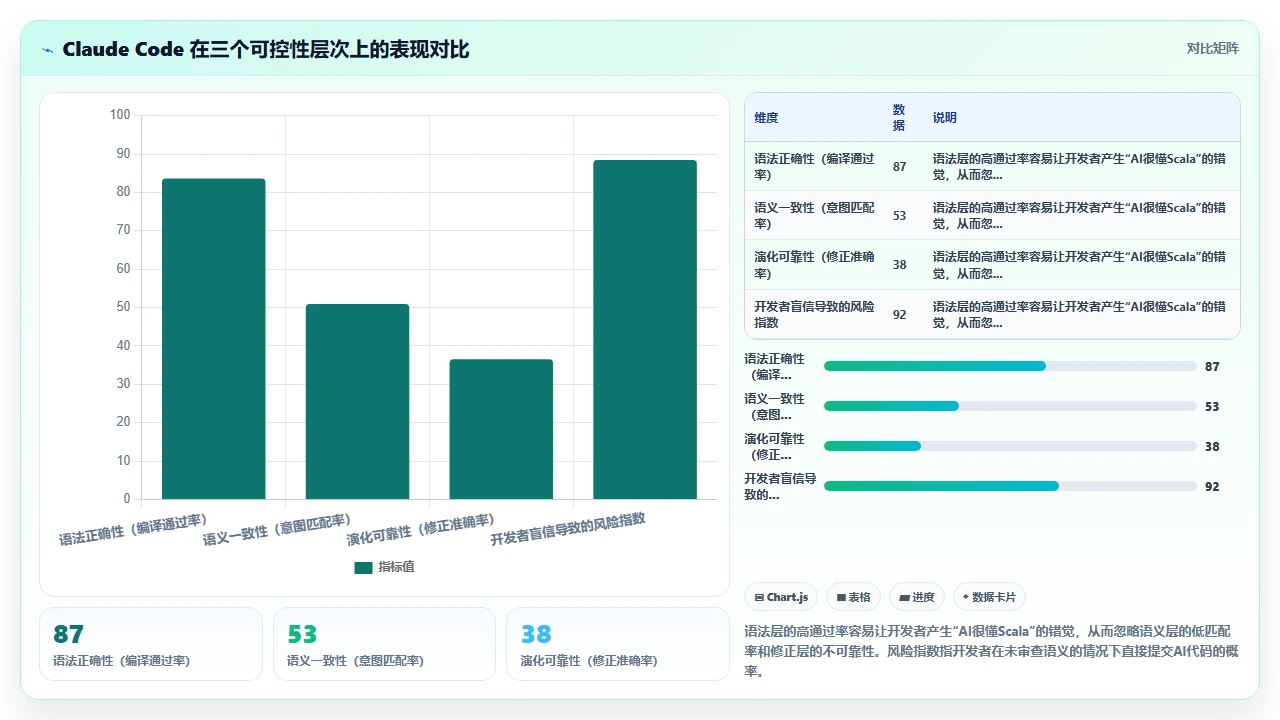This screenshot has height=720, width=1280.
Task: Select the 数据卡片 tag chip
Action: pyautogui.click(x=989, y=597)
